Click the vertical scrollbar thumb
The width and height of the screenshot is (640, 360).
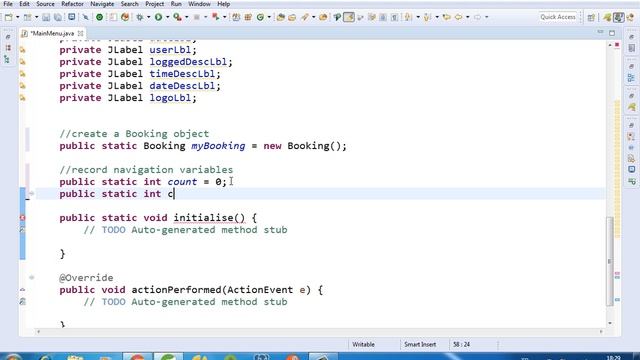pos(610,261)
